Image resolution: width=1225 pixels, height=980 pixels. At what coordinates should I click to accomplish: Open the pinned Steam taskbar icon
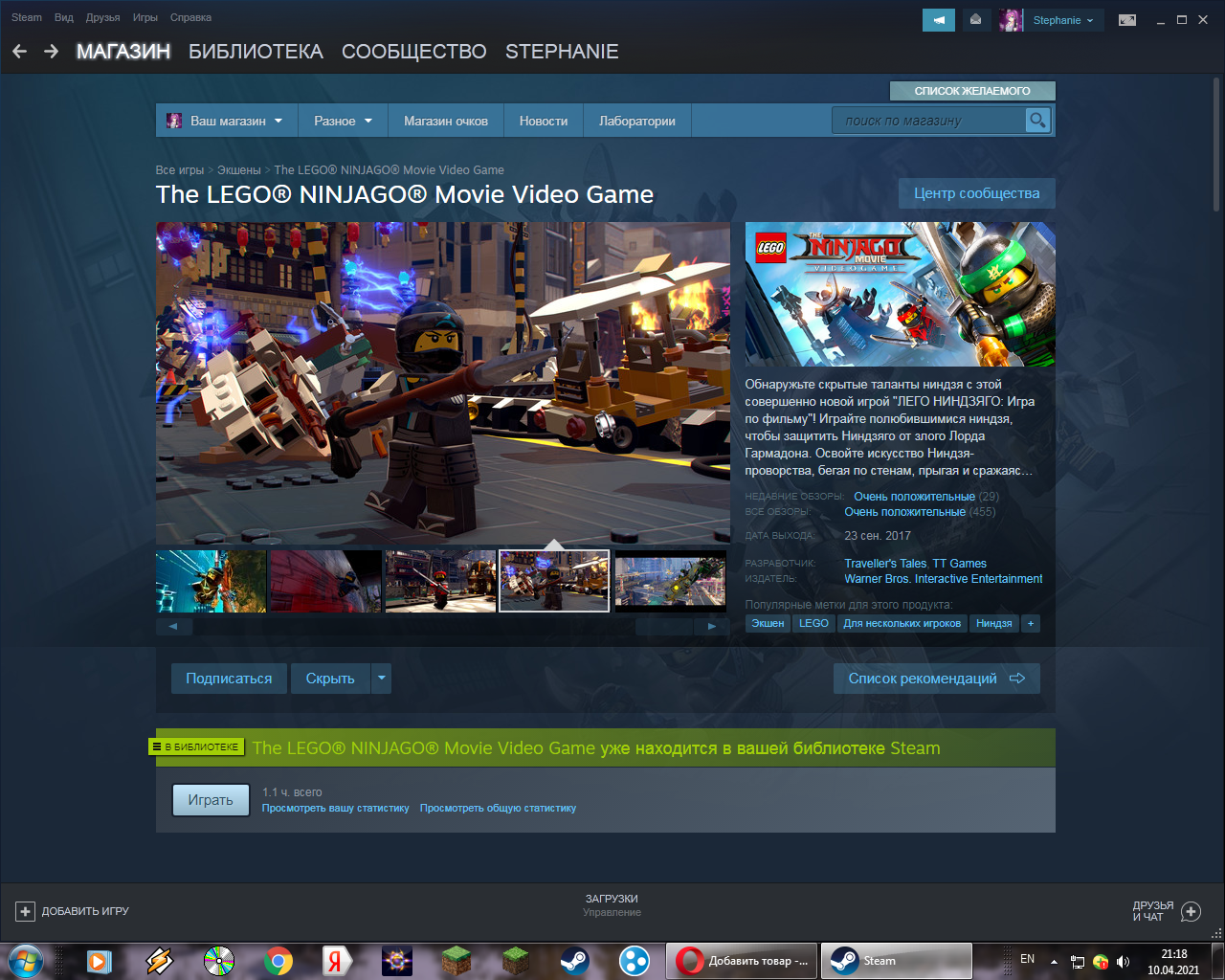575,960
